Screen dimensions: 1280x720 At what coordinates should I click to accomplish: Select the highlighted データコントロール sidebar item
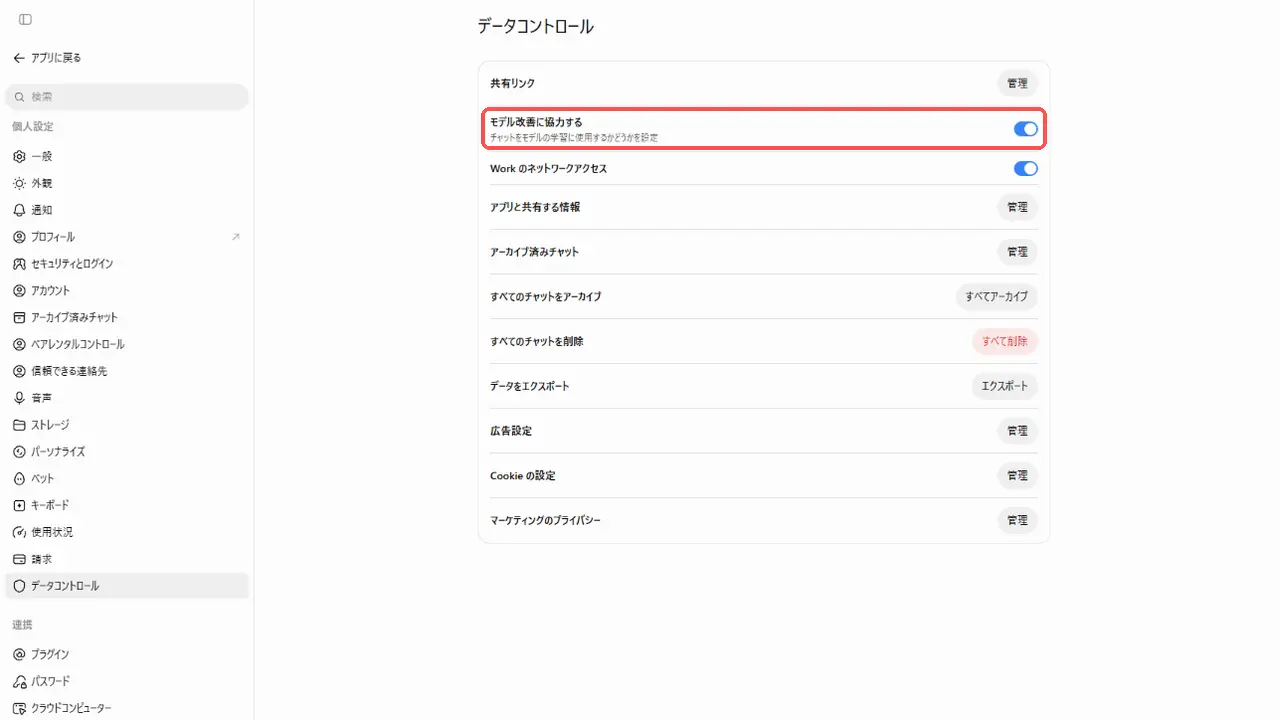click(127, 586)
